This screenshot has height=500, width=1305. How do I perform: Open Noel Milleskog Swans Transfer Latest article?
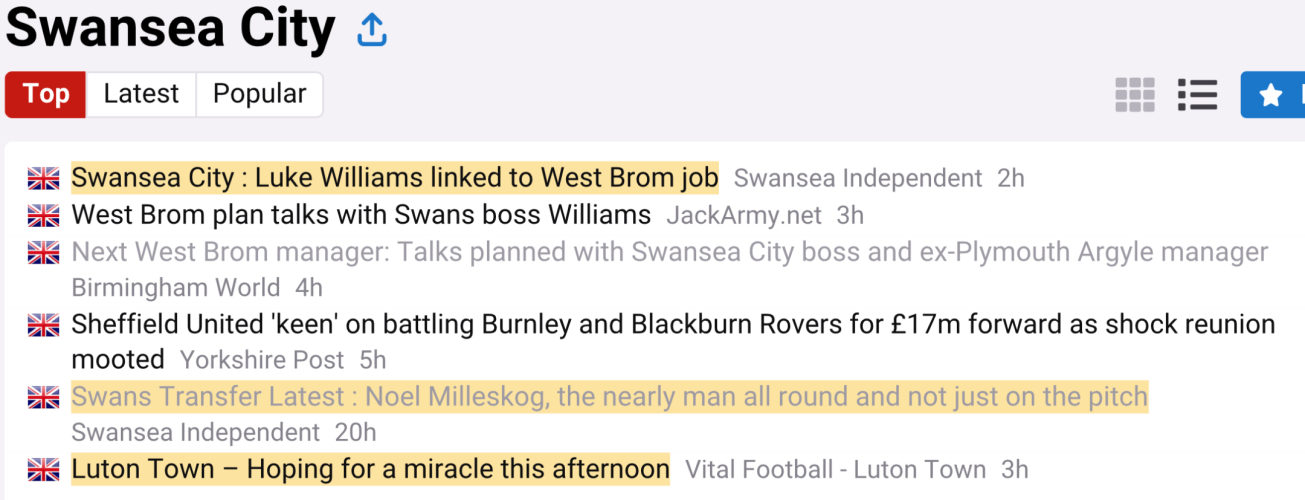609,397
